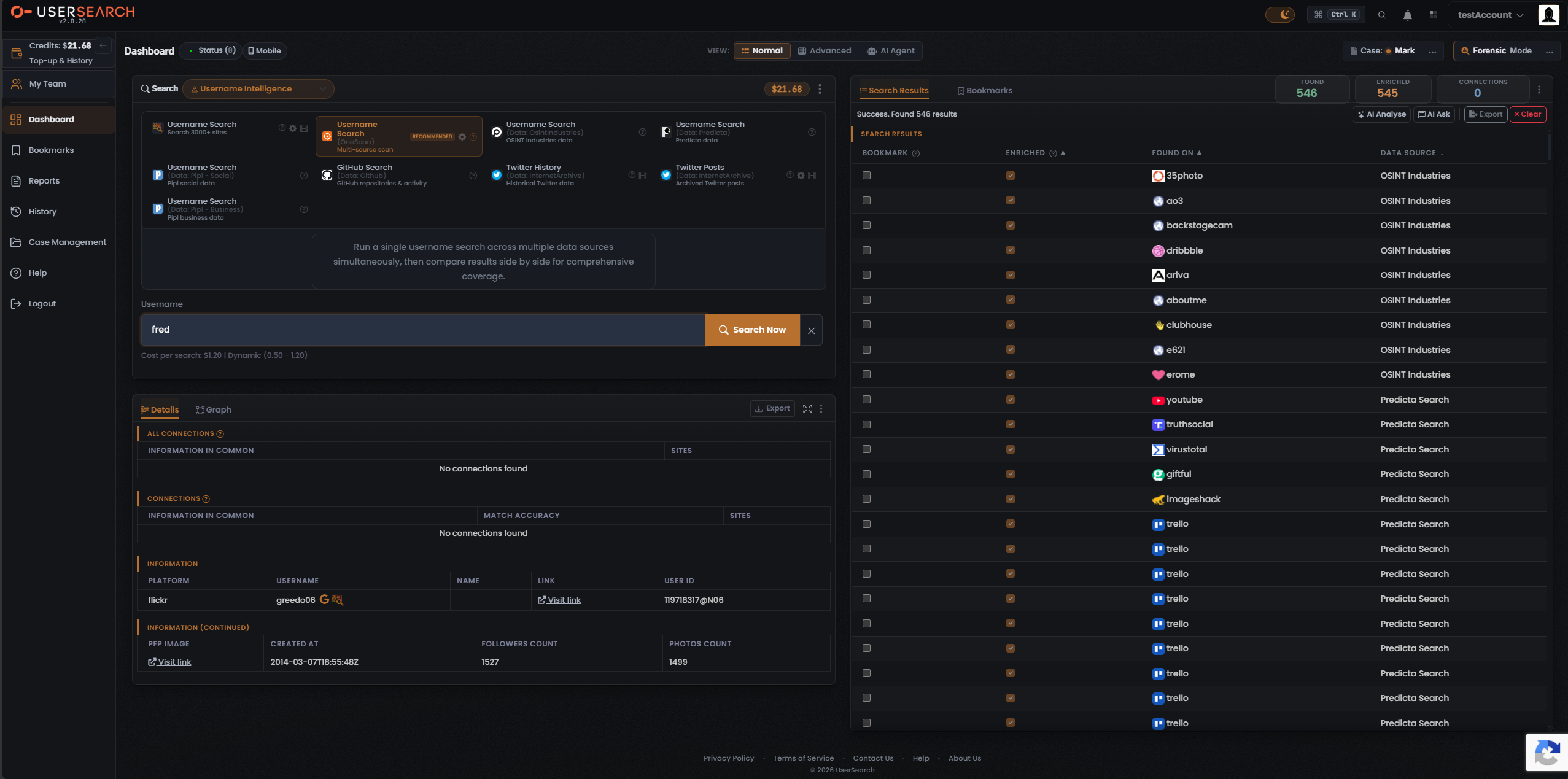1568x779 pixels.
Task: Click the Logout sidebar item
Action: [59, 304]
